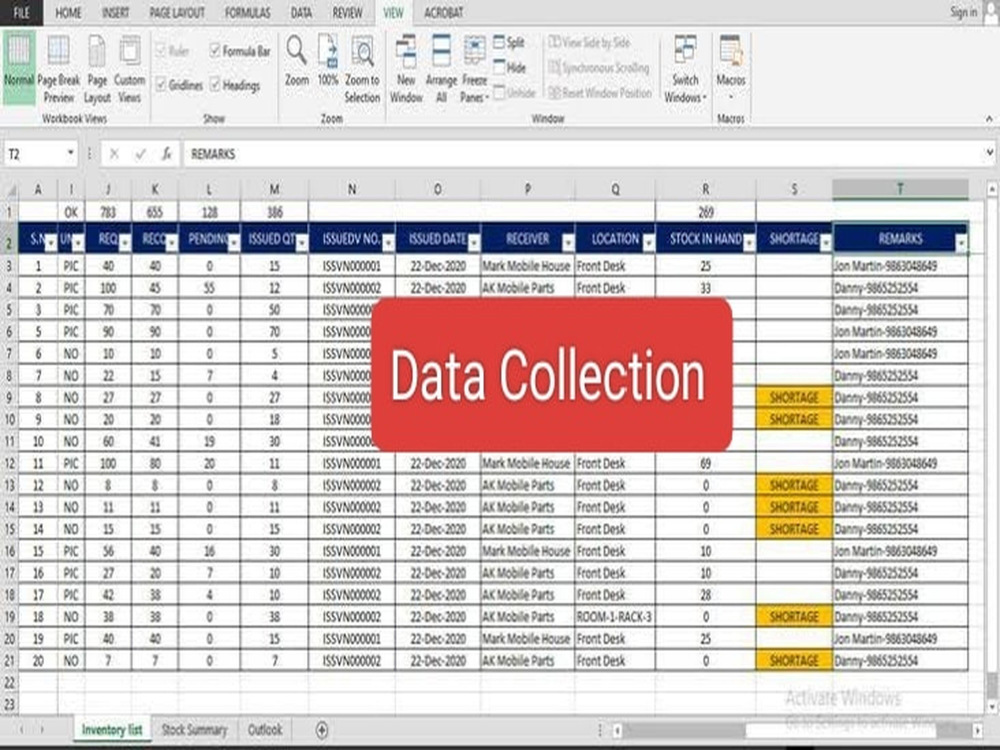Open REMARKS filter dropdown
This screenshot has height=750, width=1000.
coord(960,243)
